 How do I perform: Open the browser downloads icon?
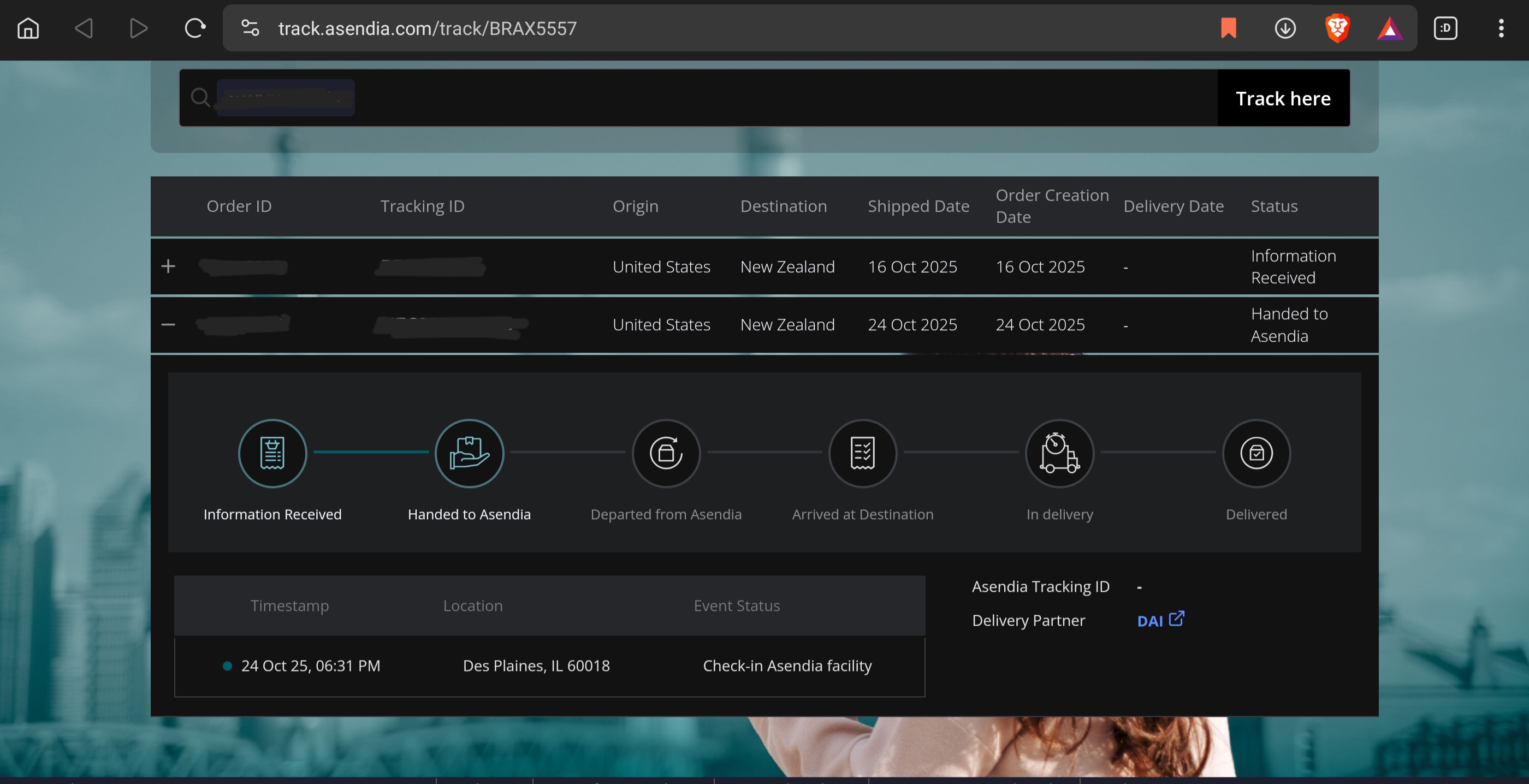coord(1284,28)
